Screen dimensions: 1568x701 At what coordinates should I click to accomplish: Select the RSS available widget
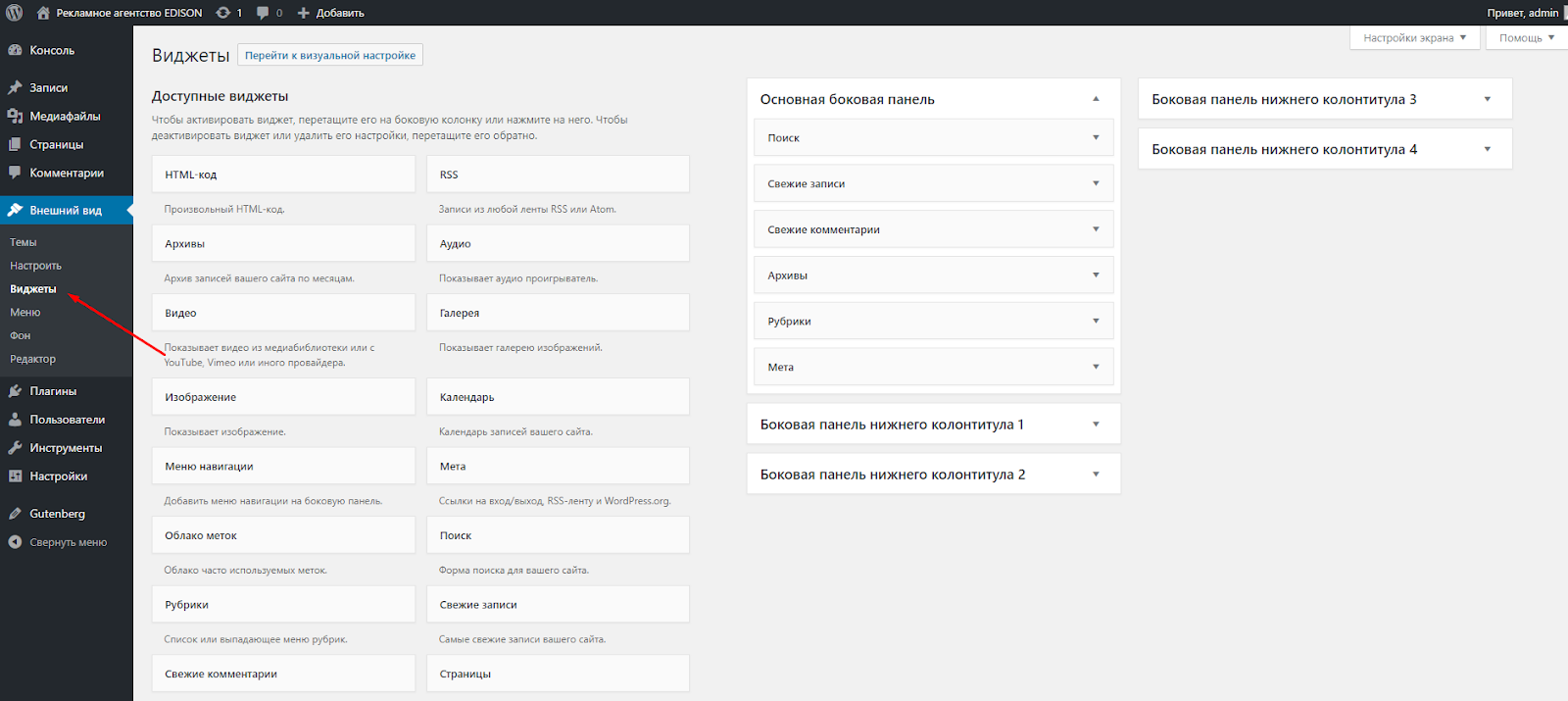click(x=558, y=175)
